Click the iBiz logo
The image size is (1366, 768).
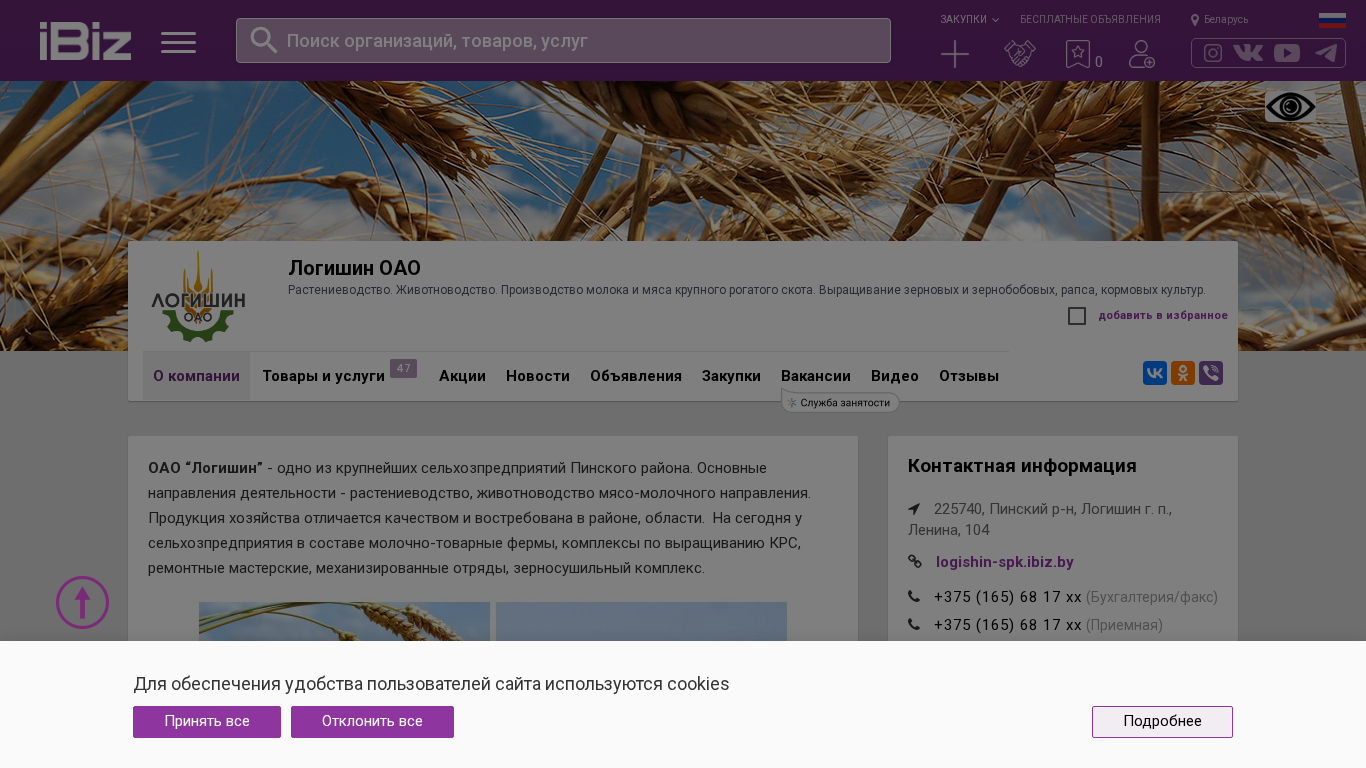(x=85, y=41)
